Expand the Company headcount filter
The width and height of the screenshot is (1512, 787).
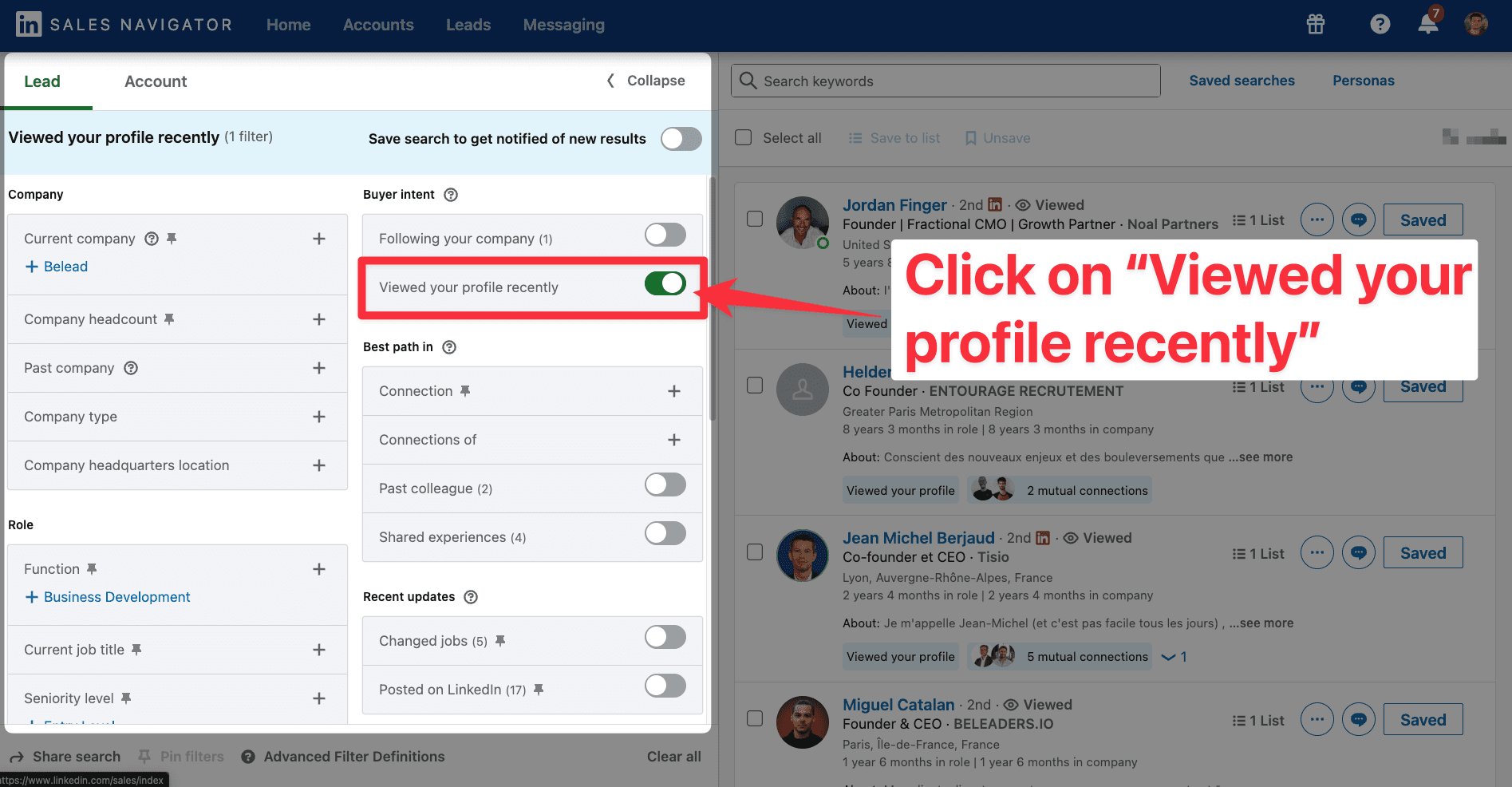[319, 319]
